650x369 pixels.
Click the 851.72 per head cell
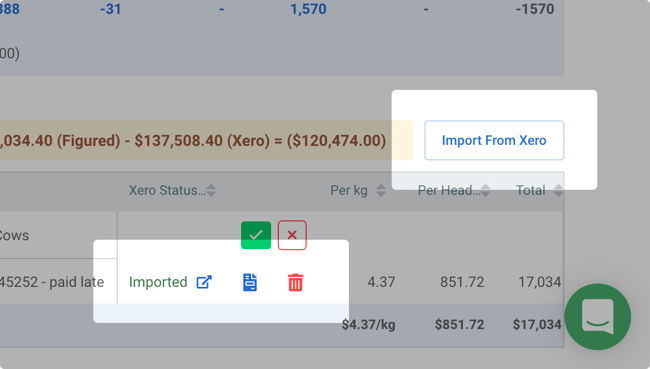click(462, 282)
